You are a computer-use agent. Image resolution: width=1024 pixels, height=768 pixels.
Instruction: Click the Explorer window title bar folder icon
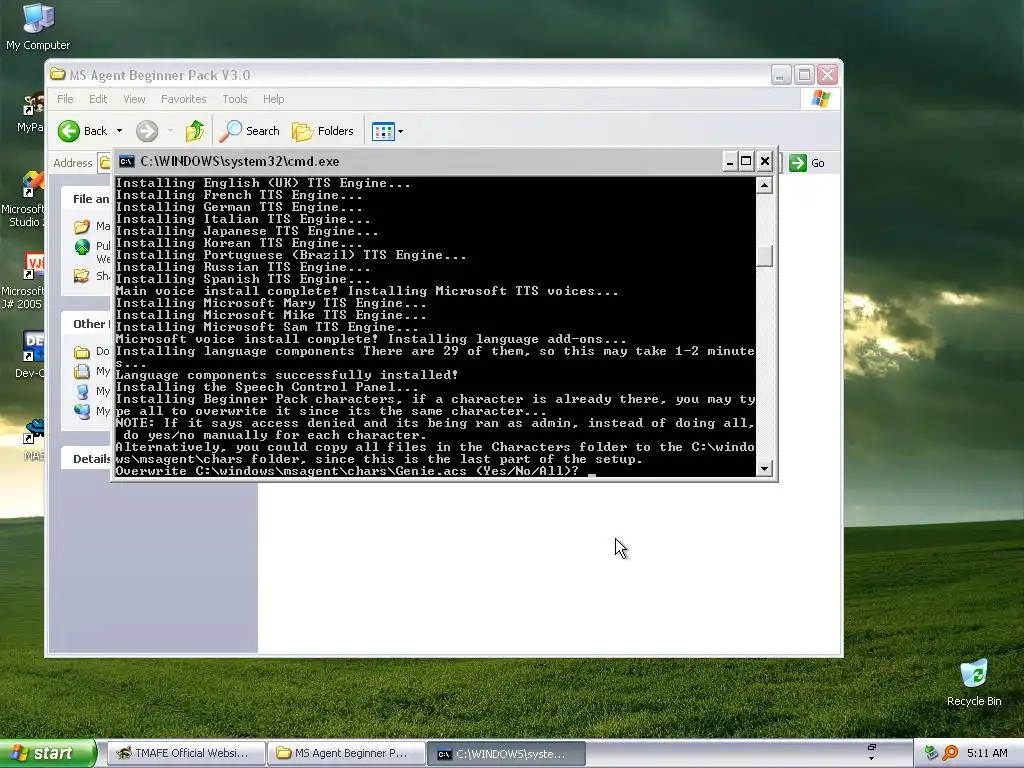(x=58, y=74)
